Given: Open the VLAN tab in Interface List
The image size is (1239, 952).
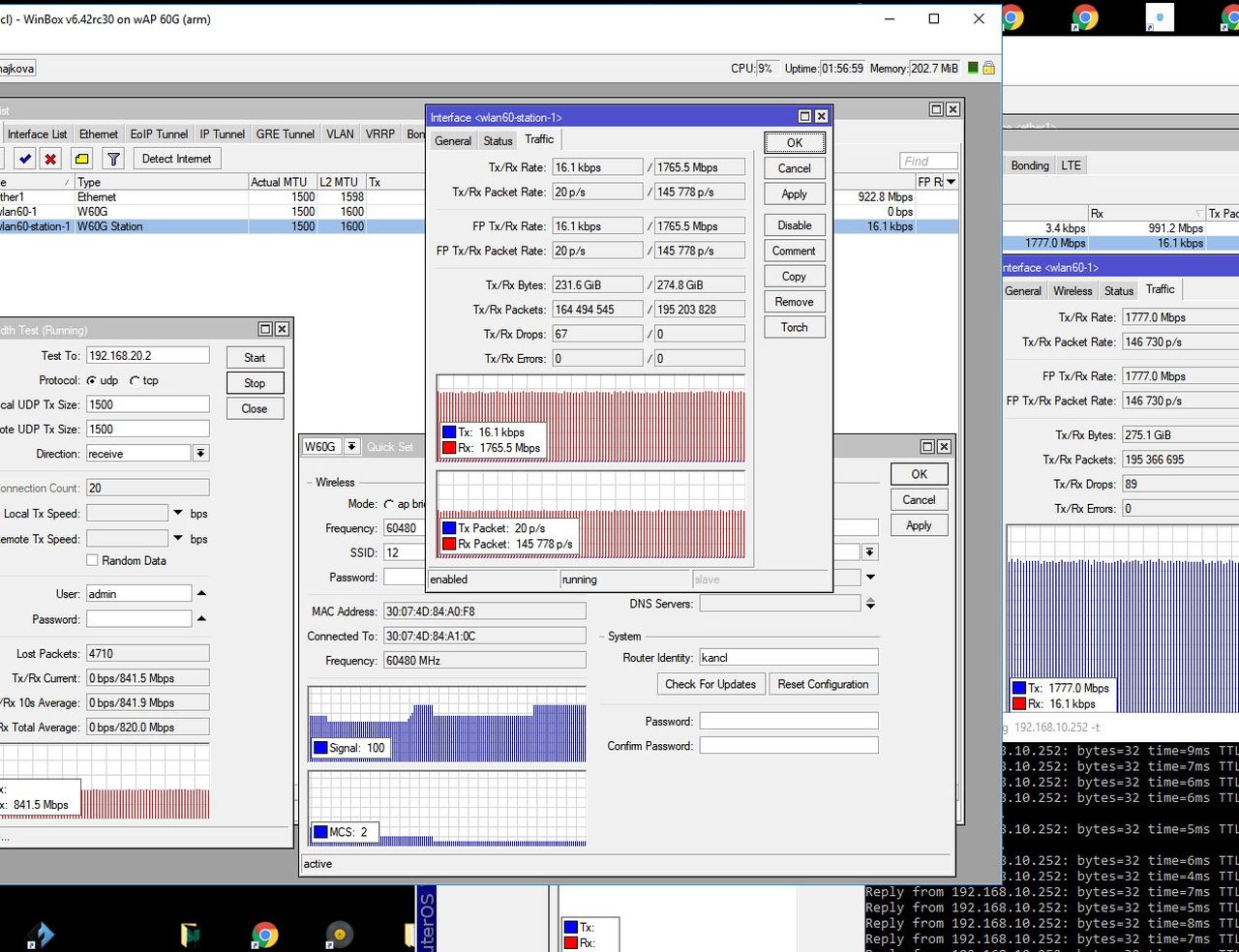Looking at the screenshot, I should pos(340,134).
